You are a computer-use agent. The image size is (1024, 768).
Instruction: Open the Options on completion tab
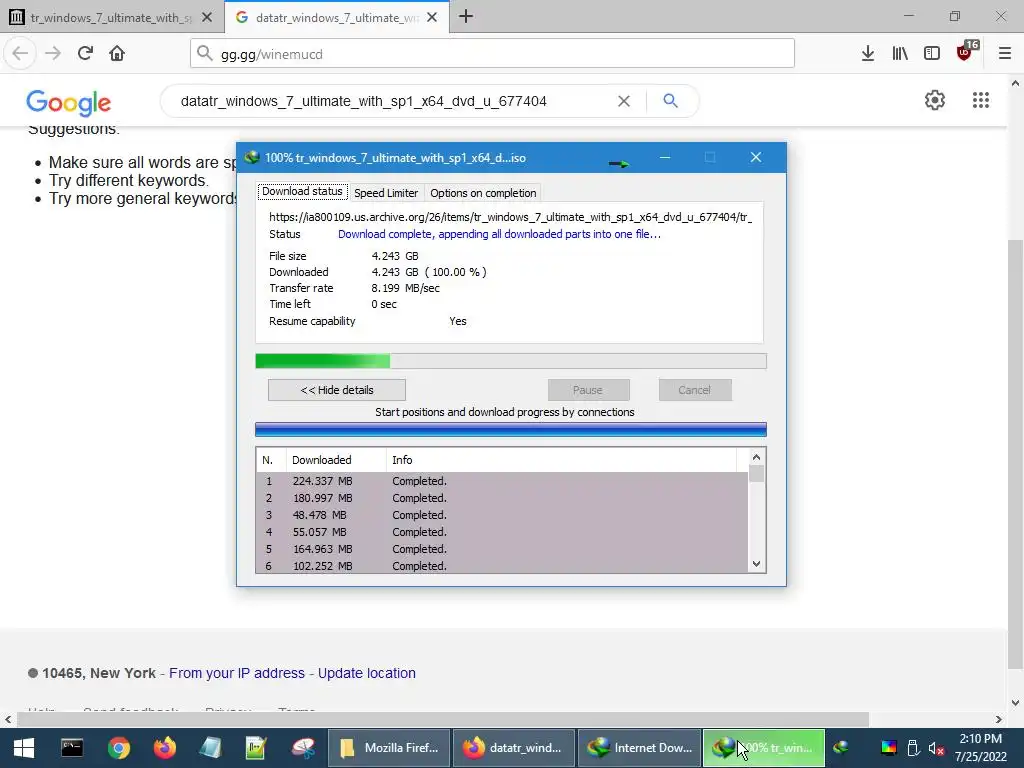483,193
